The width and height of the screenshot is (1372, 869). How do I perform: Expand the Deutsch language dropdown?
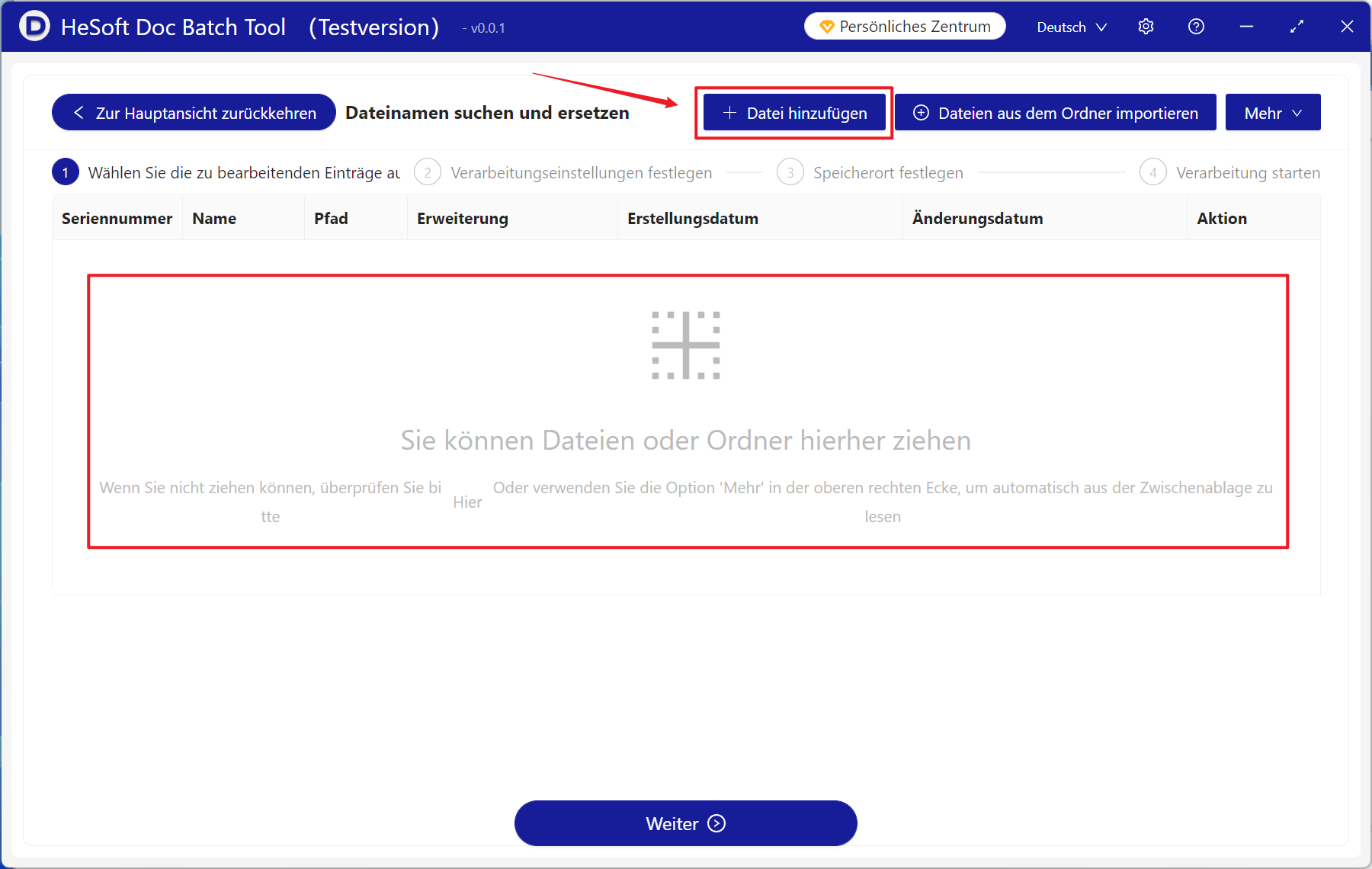[x=1072, y=27]
